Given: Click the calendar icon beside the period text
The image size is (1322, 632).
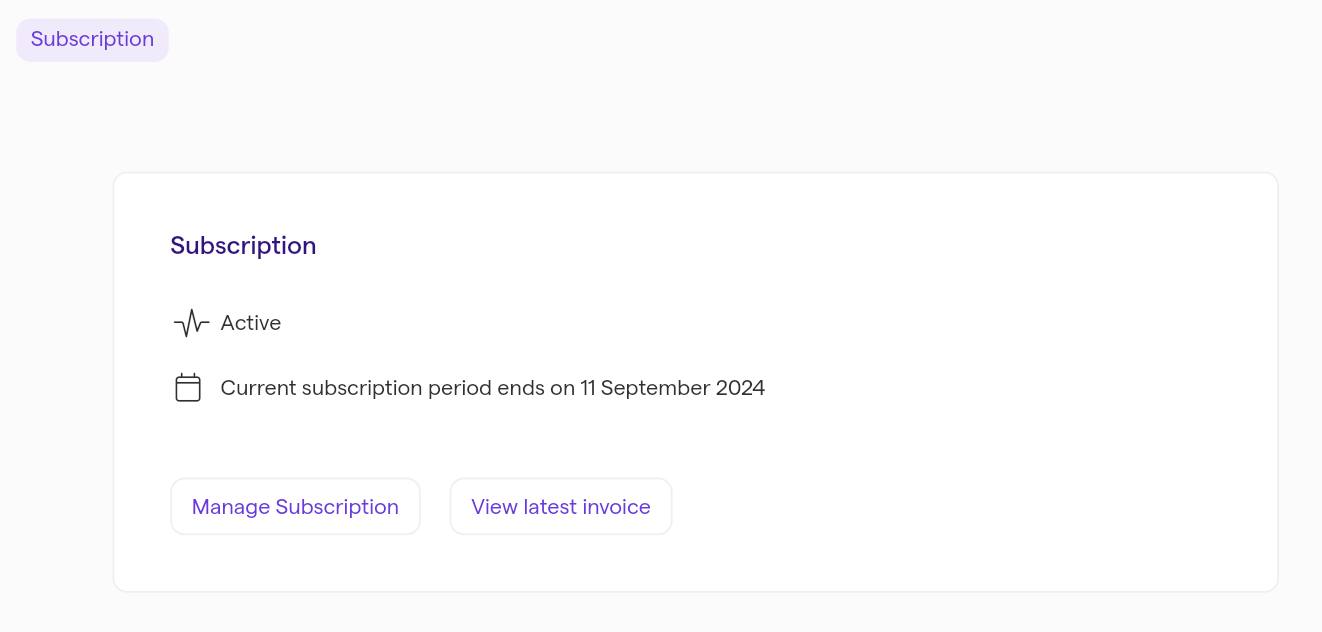Looking at the screenshot, I should click(x=188, y=387).
